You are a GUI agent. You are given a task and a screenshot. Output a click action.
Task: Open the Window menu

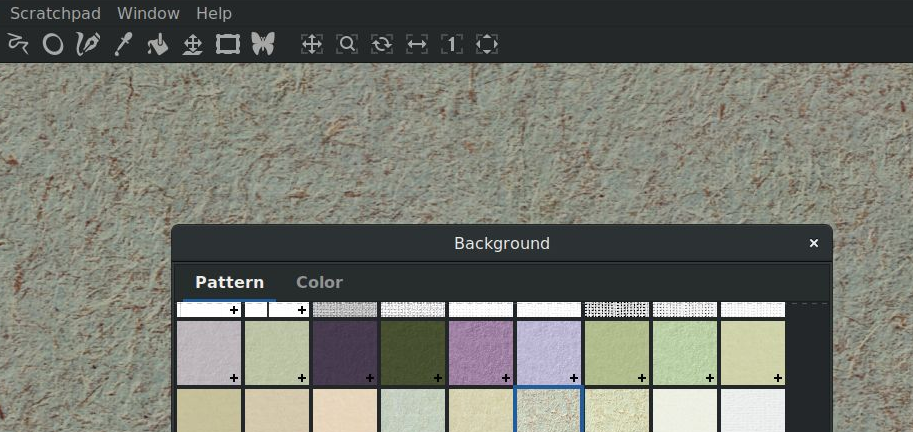coord(148,13)
